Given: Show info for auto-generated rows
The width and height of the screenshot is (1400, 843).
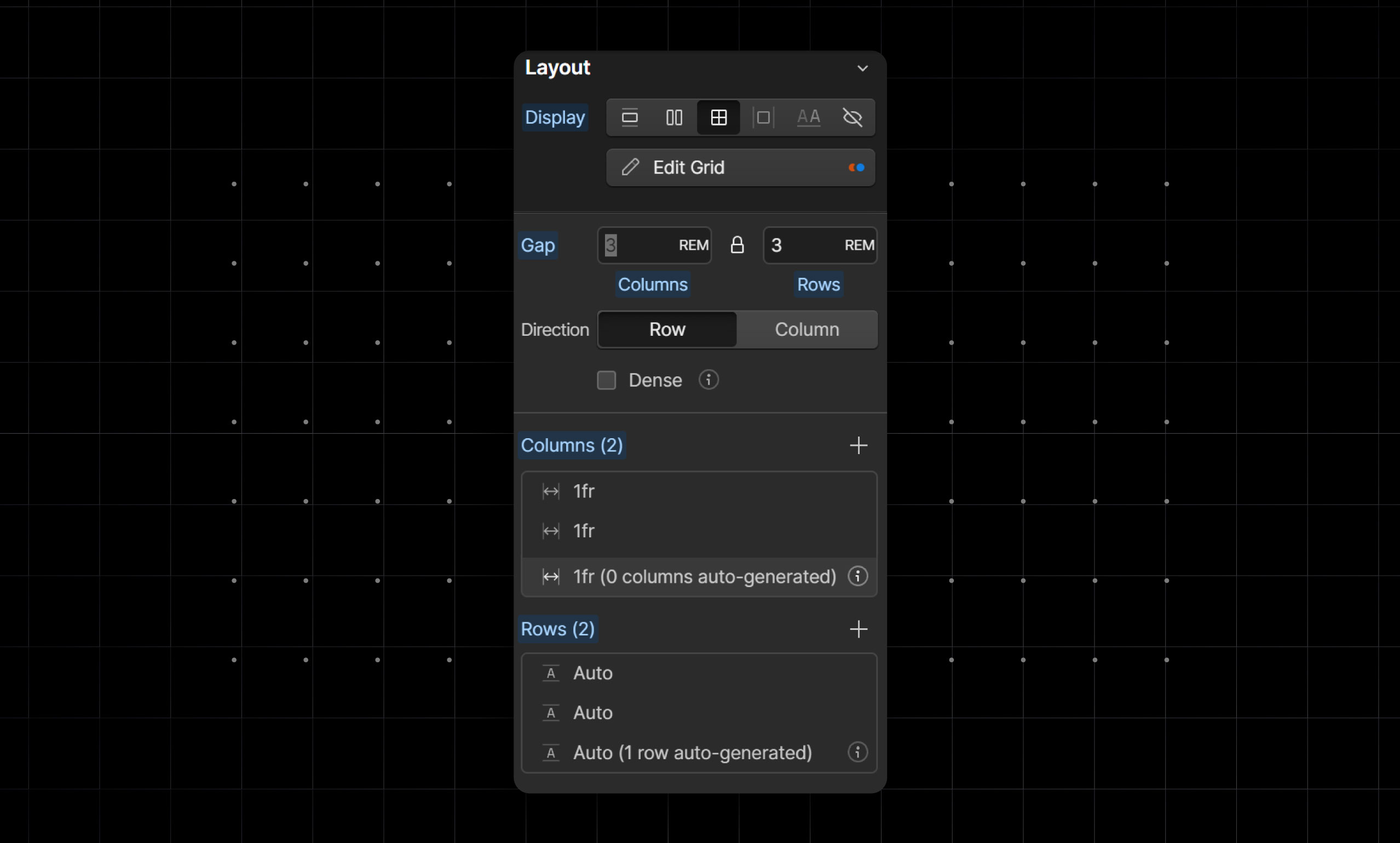Looking at the screenshot, I should coord(858,752).
